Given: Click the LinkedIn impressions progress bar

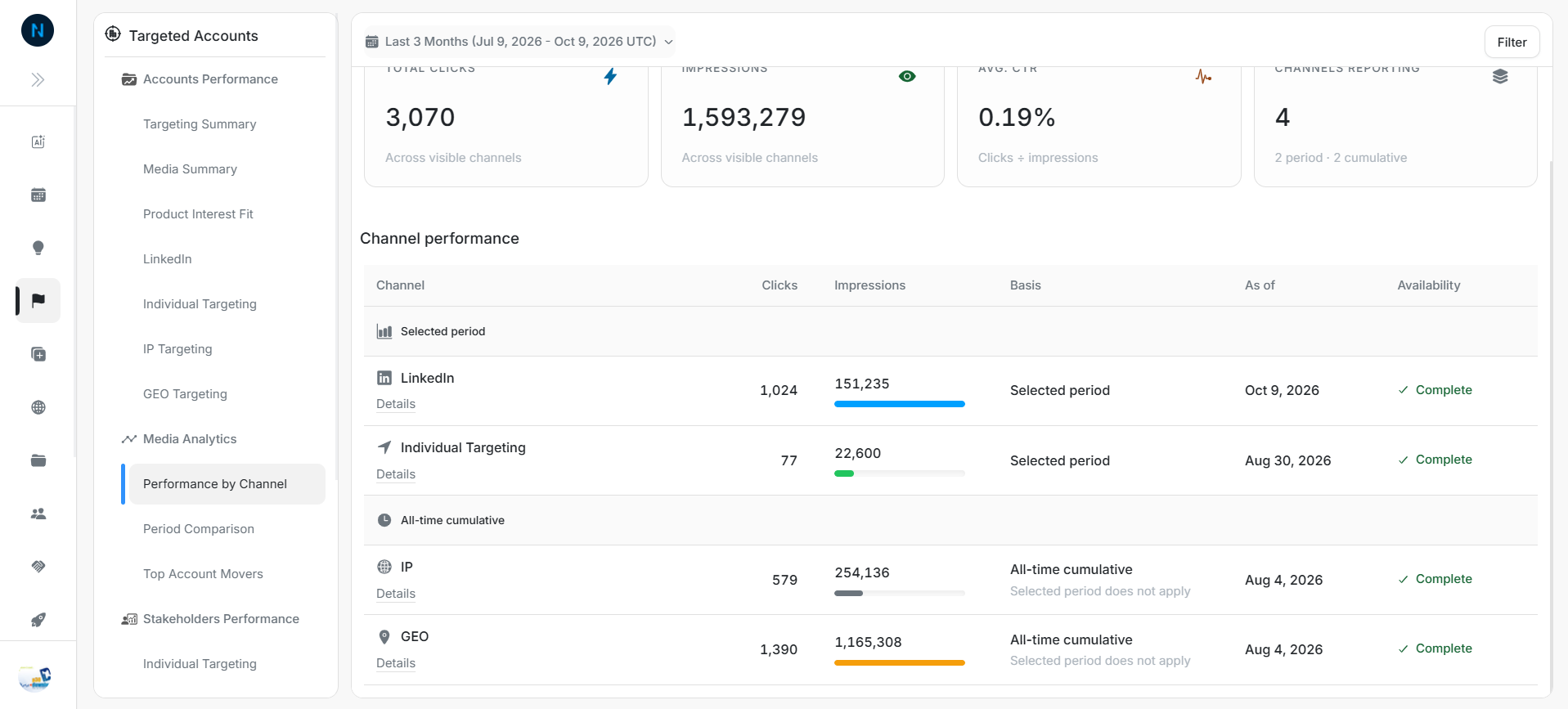Looking at the screenshot, I should pos(900,404).
